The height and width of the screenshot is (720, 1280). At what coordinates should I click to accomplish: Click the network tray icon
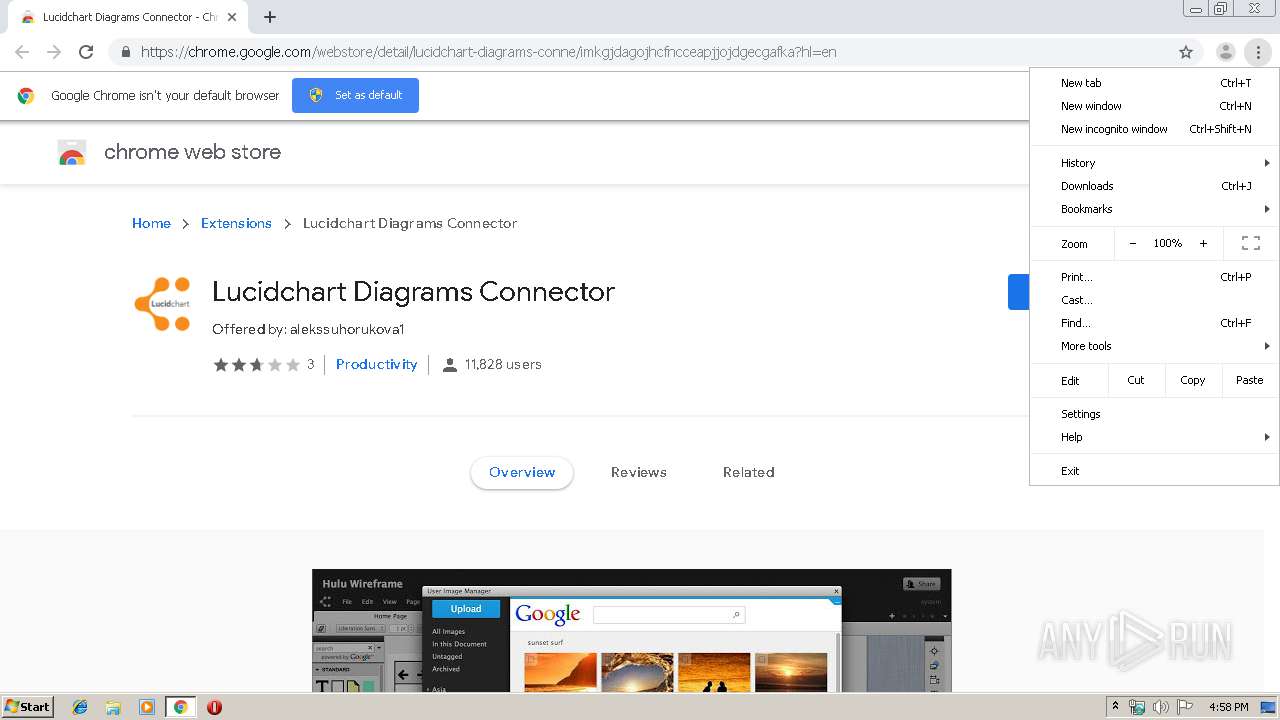coord(1137,707)
